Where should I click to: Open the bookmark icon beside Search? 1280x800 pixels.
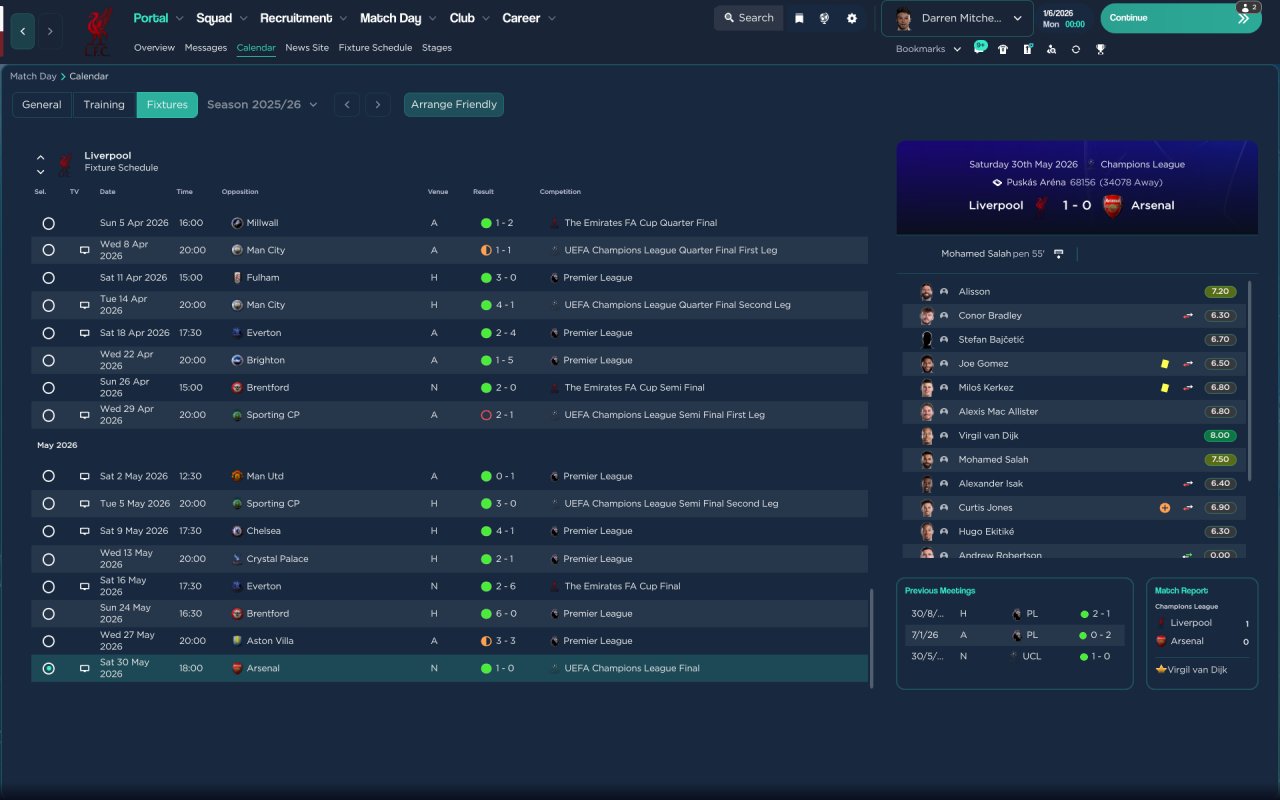[799, 18]
